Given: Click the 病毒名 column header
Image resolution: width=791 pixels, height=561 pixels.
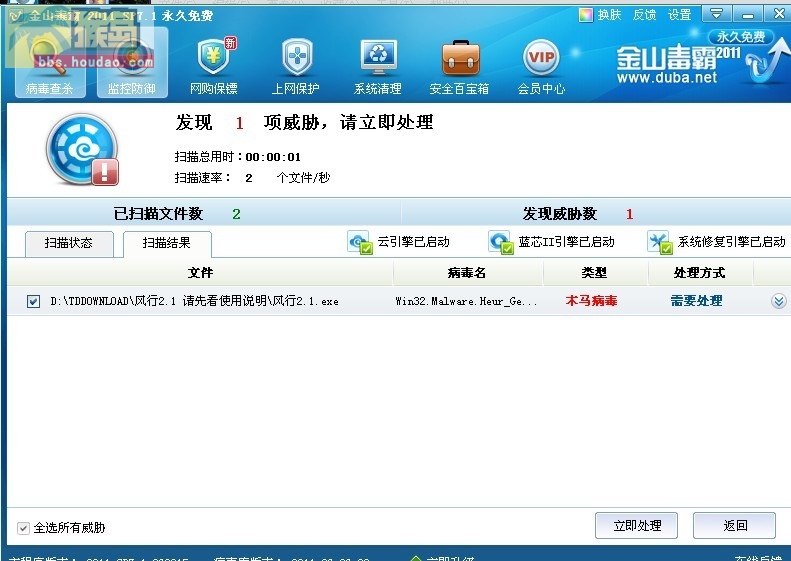Looking at the screenshot, I should click(467, 273).
